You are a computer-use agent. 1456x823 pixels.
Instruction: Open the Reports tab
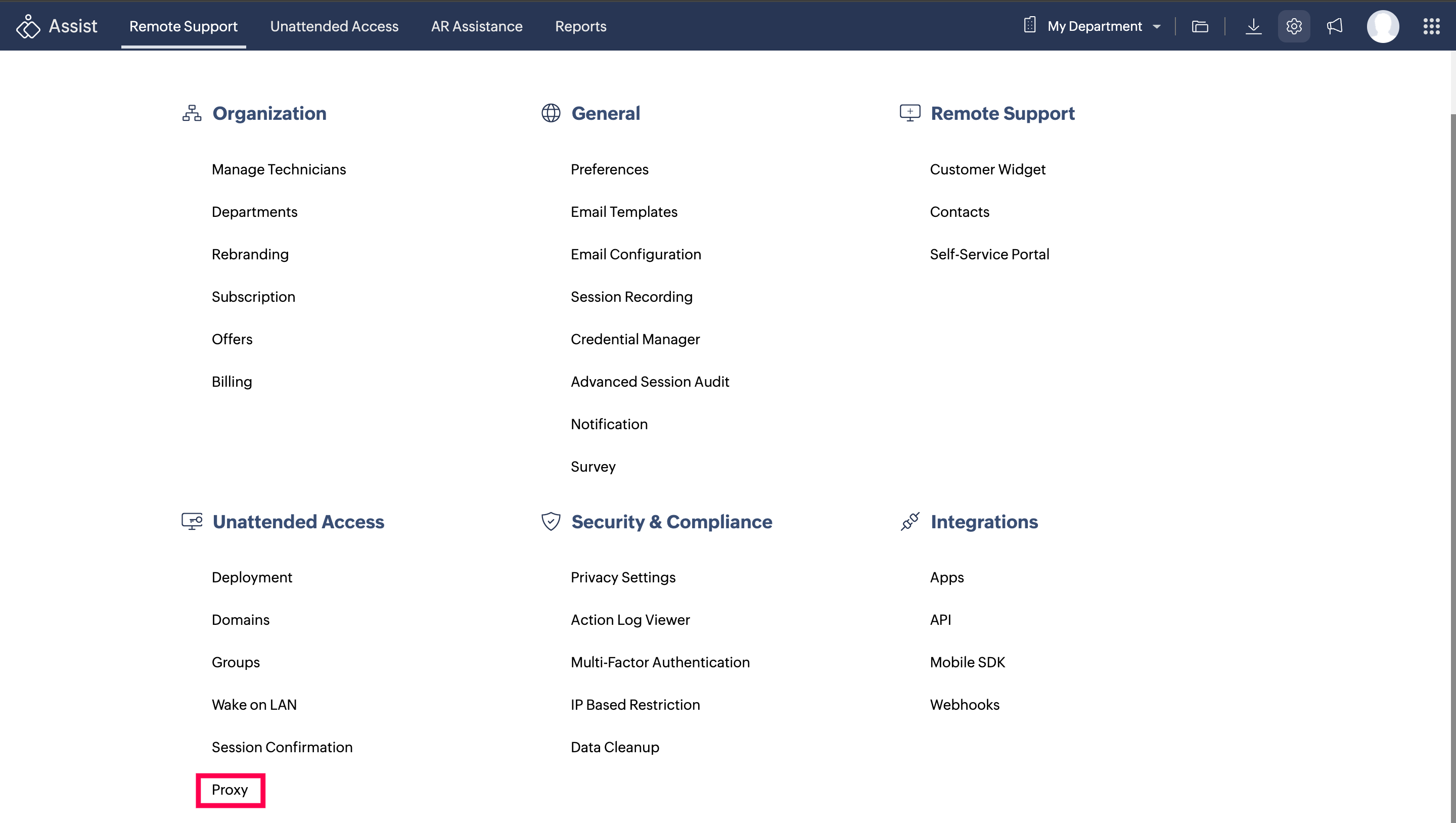pos(580,26)
